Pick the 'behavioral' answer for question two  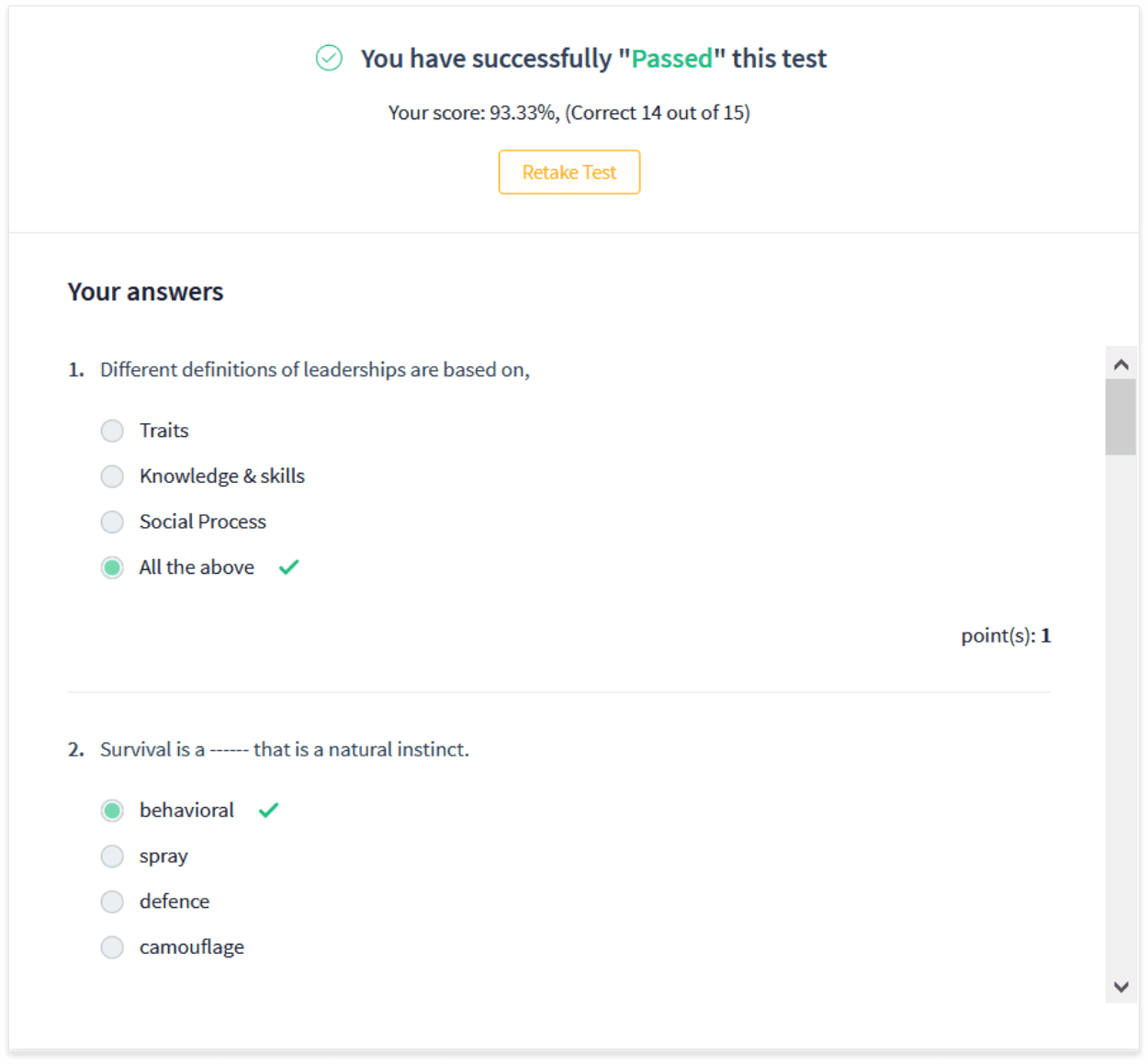[112, 810]
